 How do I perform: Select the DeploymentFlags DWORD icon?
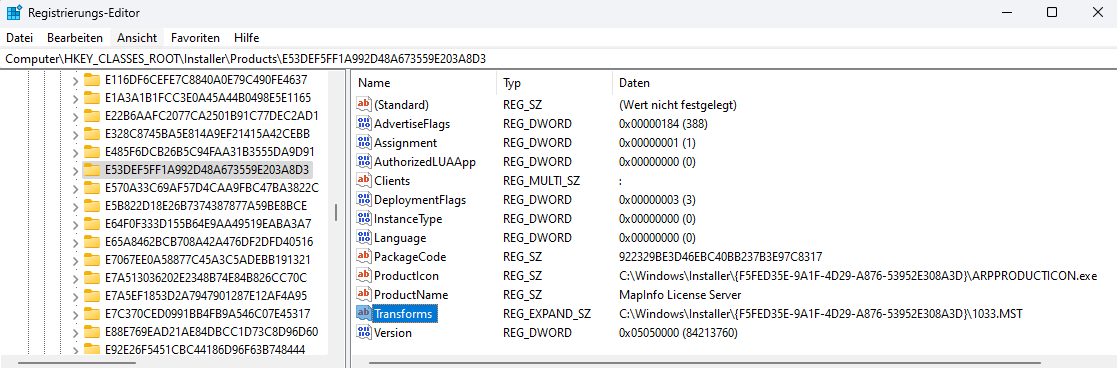(364, 199)
